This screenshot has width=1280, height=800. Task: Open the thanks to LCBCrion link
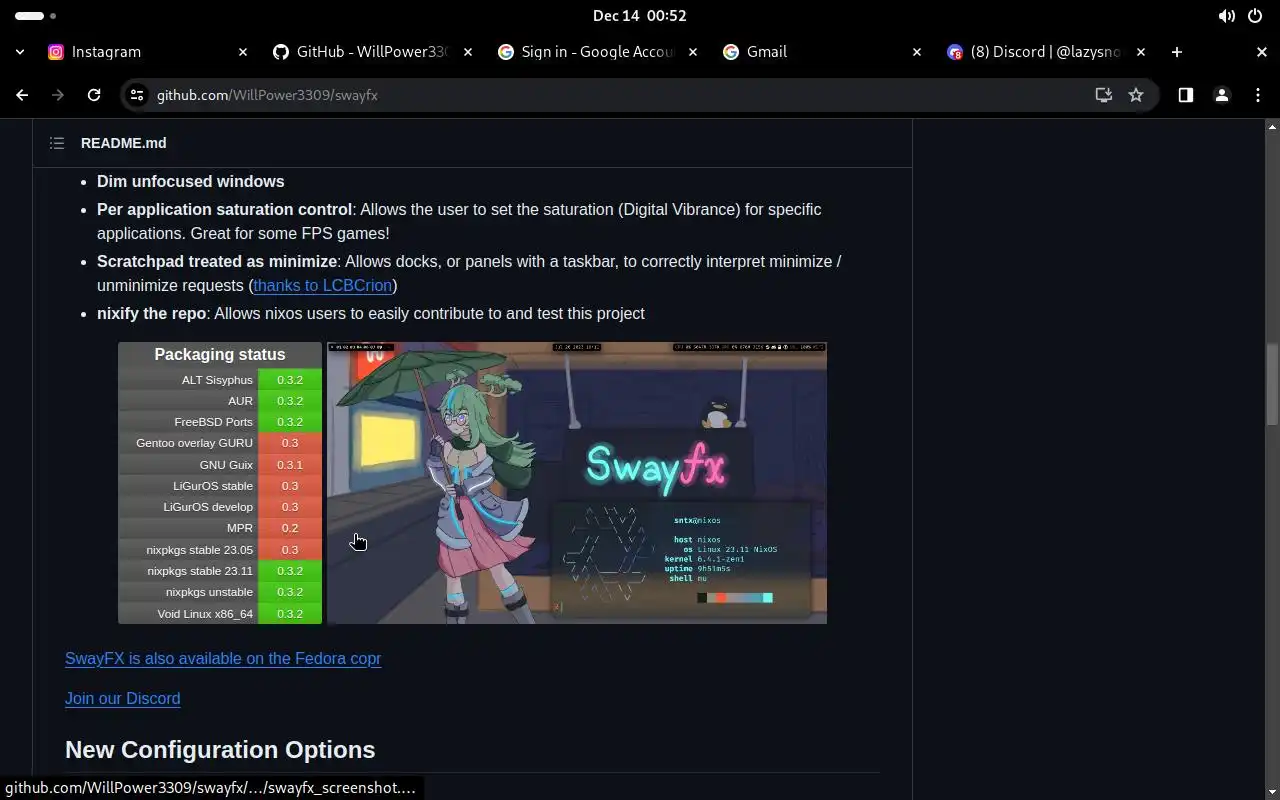tap(322, 285)
